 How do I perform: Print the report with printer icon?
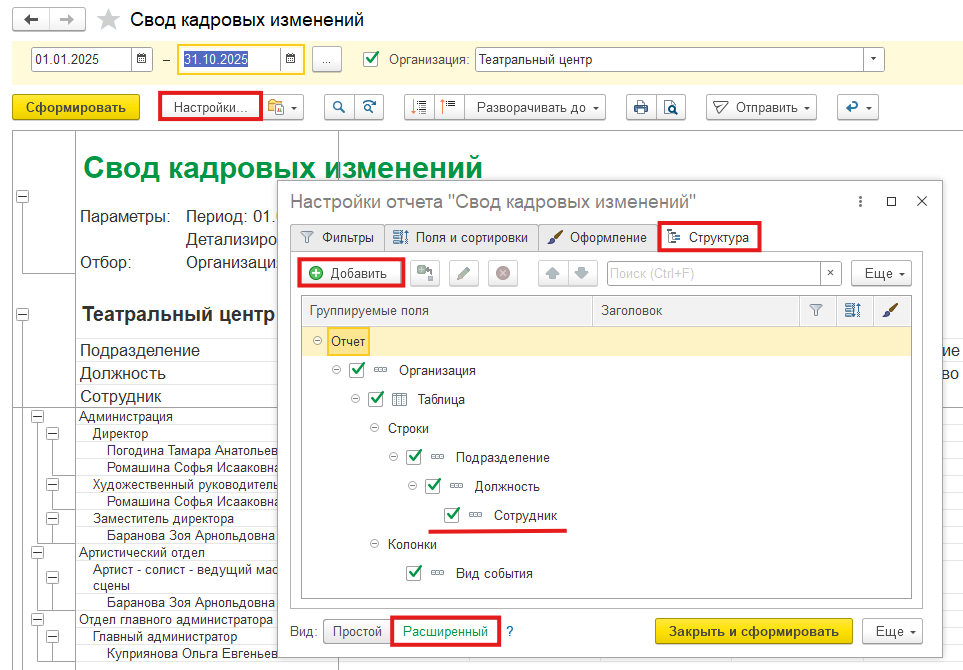pos(641,107)
